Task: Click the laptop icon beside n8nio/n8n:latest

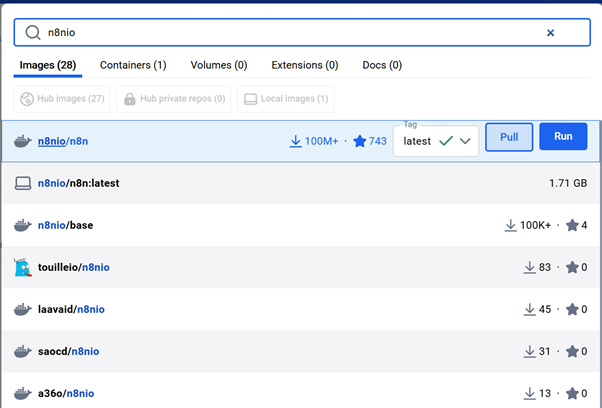Action: point(23,183)
